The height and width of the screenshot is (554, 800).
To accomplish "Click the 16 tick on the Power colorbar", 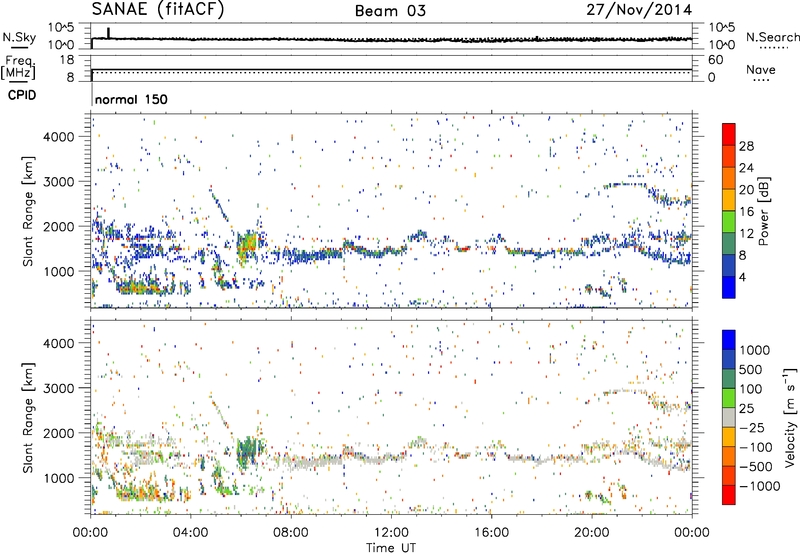I will tap(746, 212).
